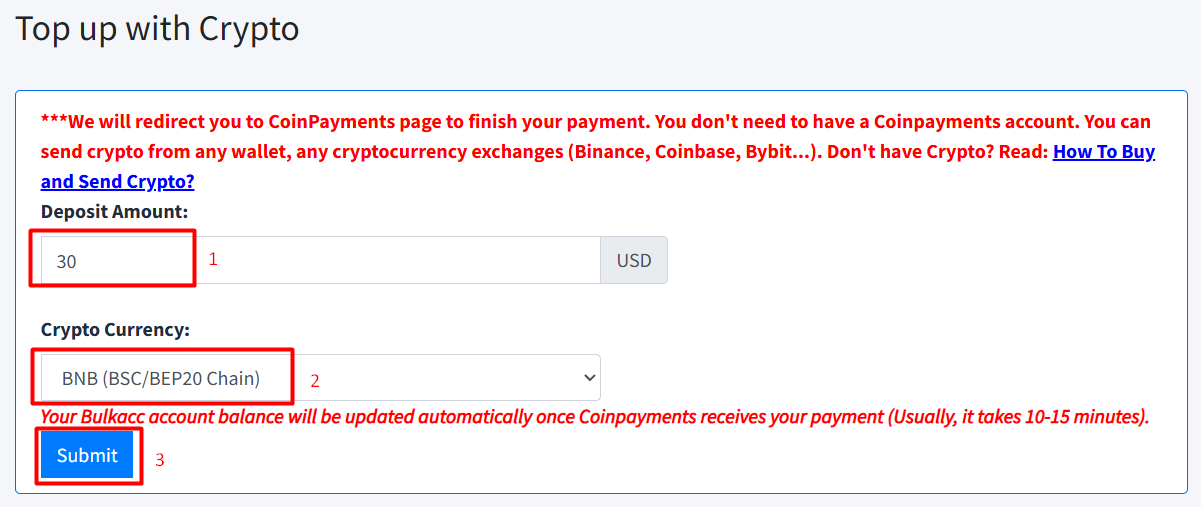Select the '30' value in the amount field

(x=67, y=261)
